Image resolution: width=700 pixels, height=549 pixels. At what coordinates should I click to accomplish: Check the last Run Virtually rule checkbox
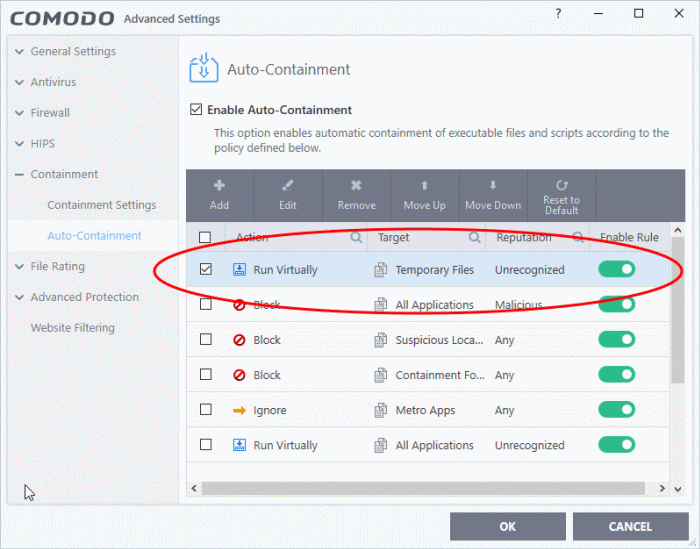pos(206,445)
